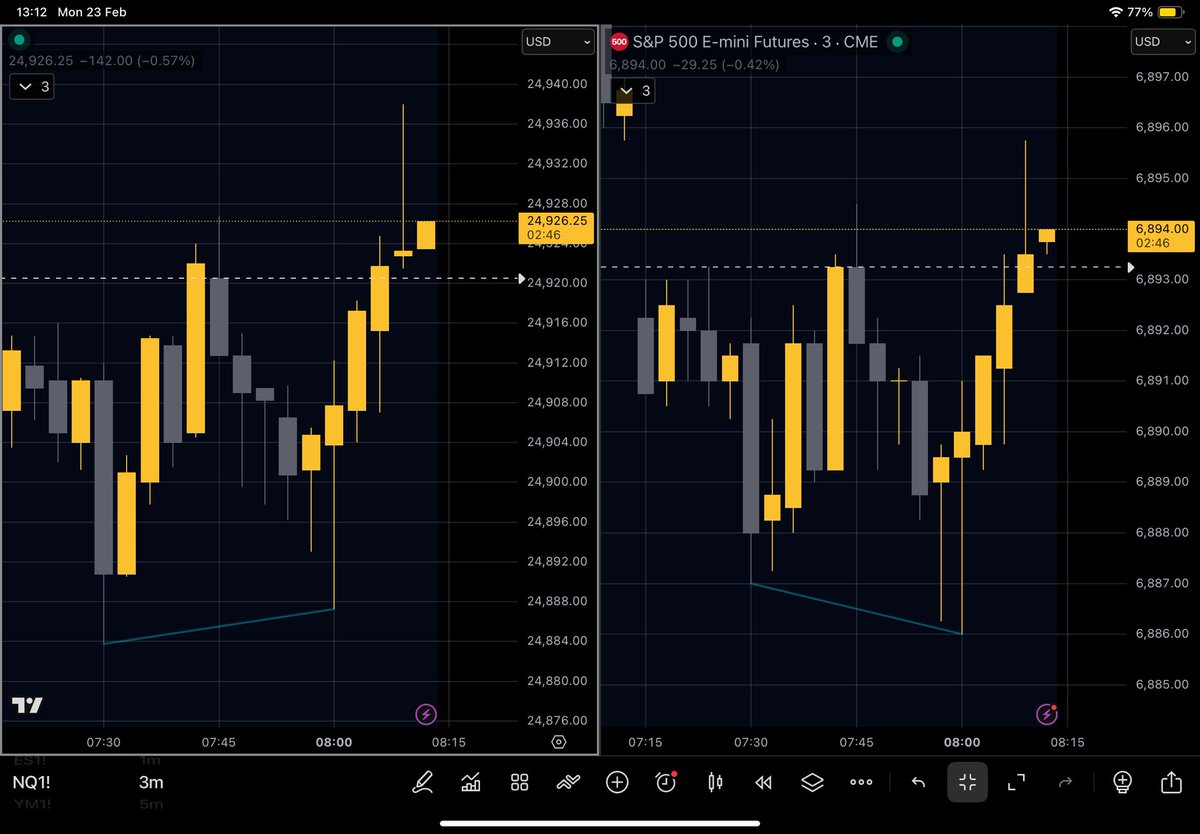The image size is (1200, 834).
Task: Tap the share export icon
Action: [1171, 782]
